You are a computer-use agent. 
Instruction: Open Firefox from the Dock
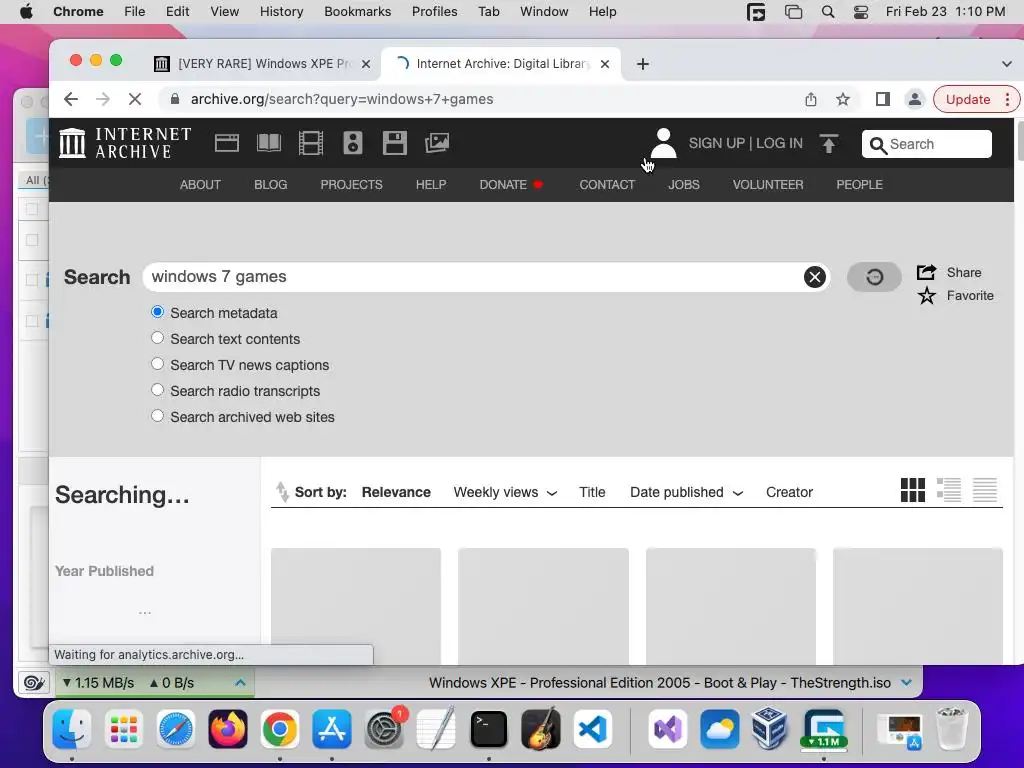[x=227, y=729]
